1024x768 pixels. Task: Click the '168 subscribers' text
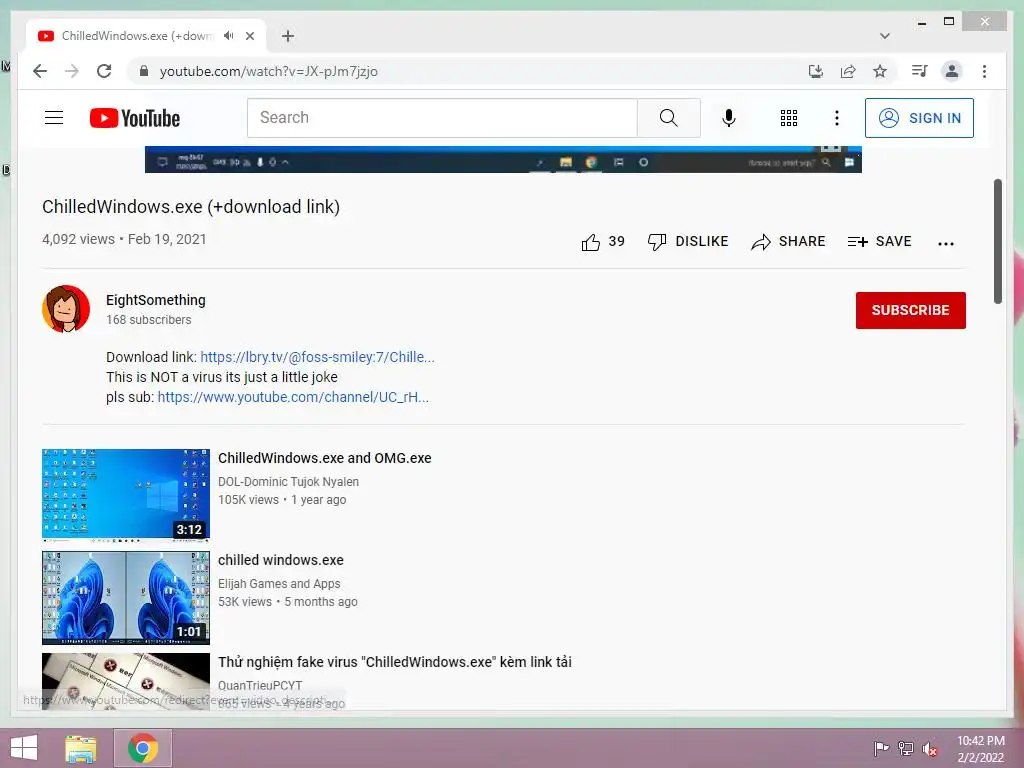(x=149, y=320)
